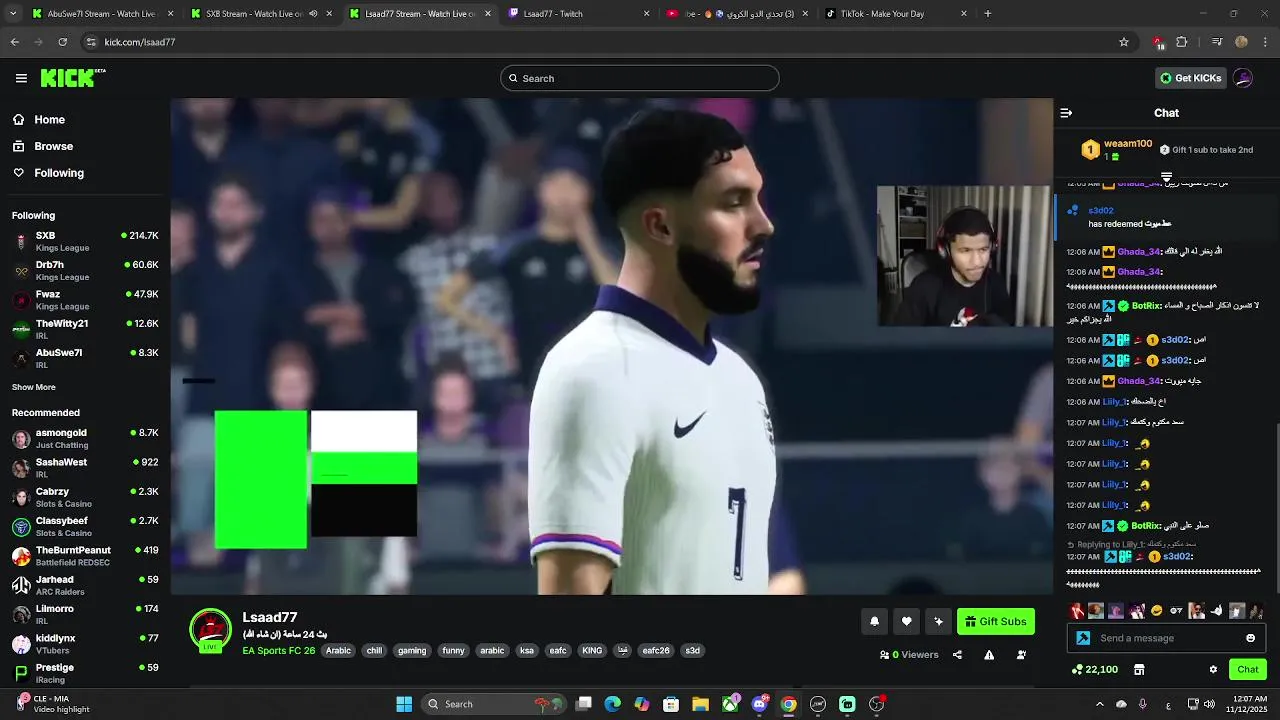Click the Kick search field

click(x=640, y=78)
